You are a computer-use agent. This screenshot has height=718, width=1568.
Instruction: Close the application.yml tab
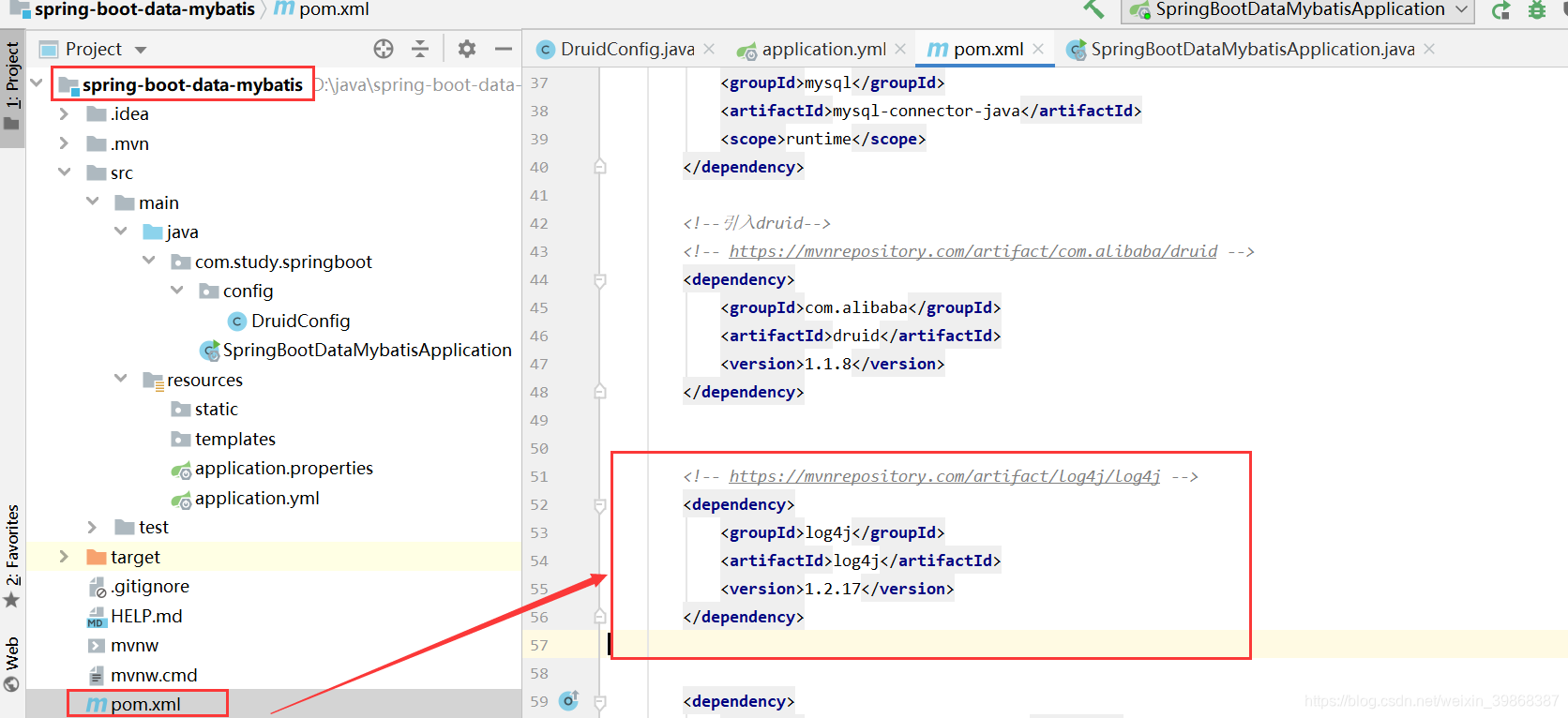(900, 49)
